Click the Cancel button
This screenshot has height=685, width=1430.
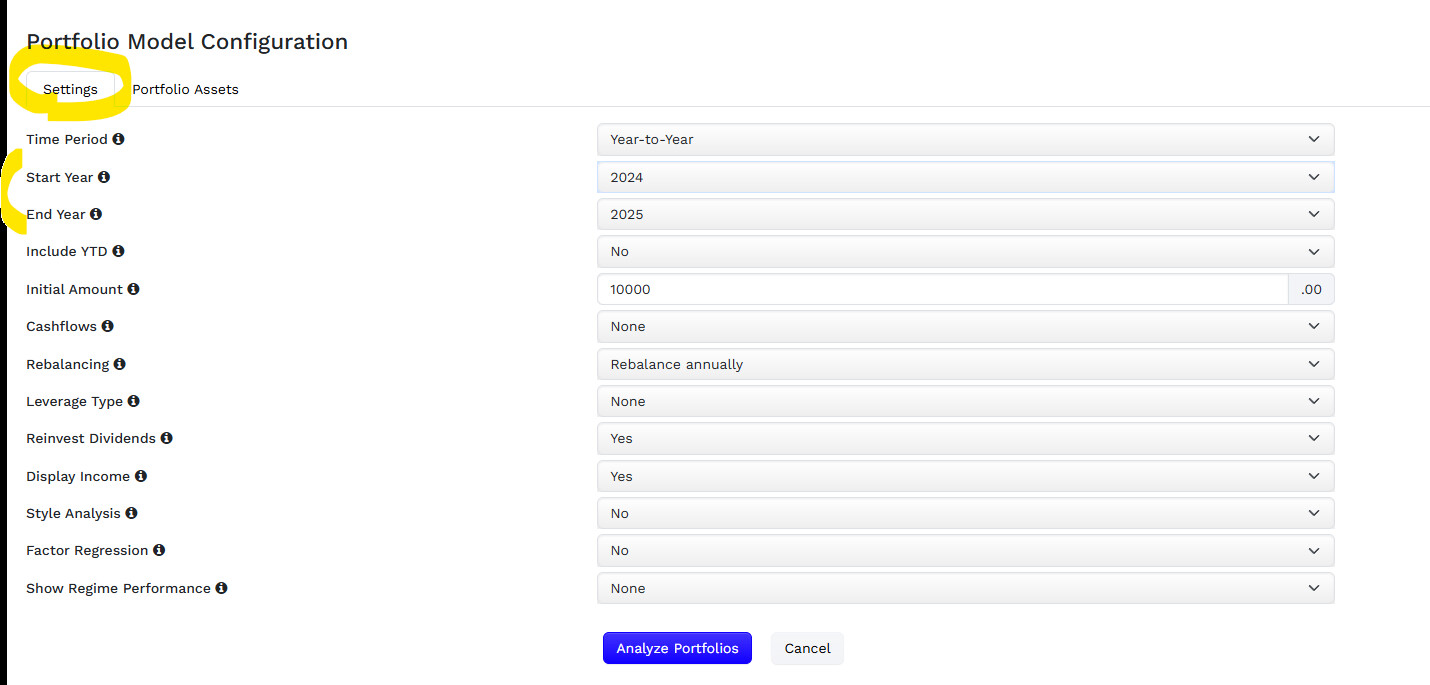click(x=807, y=648)
